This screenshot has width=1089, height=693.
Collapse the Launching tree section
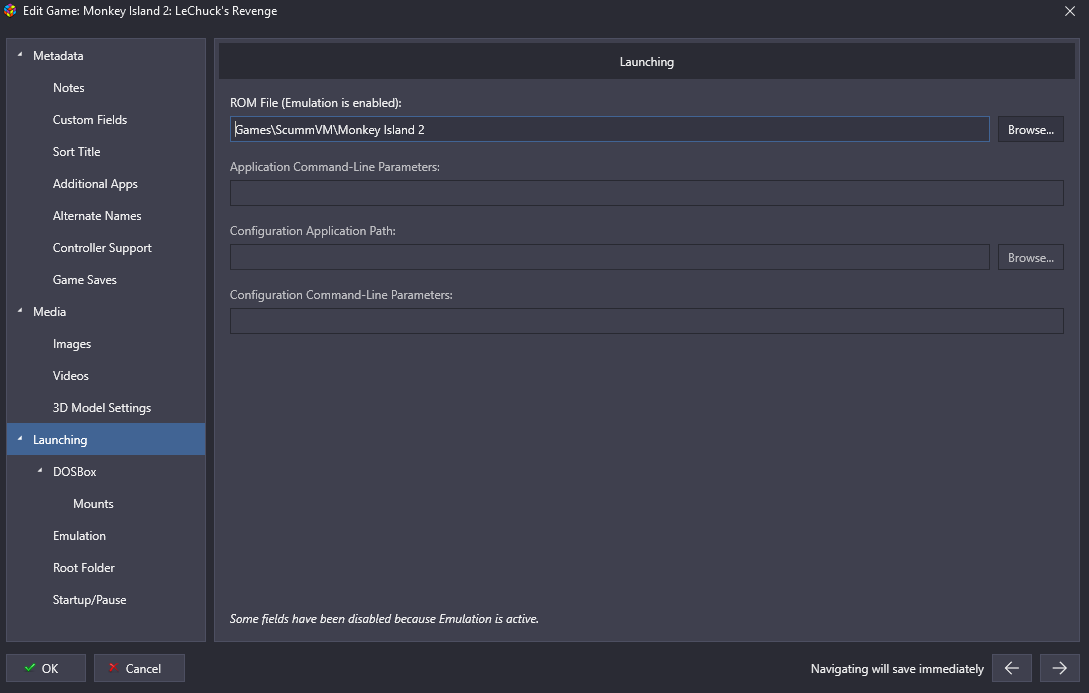(x=20, y=440)
